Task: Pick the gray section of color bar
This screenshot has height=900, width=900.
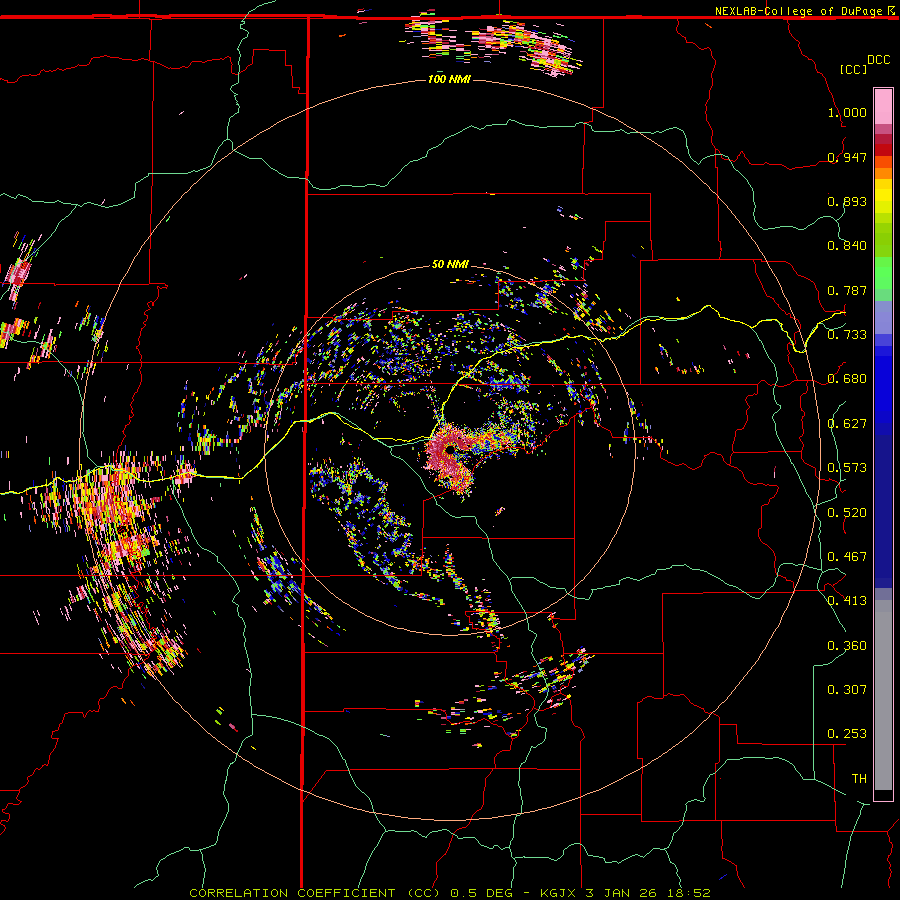Action: point(883,695)
